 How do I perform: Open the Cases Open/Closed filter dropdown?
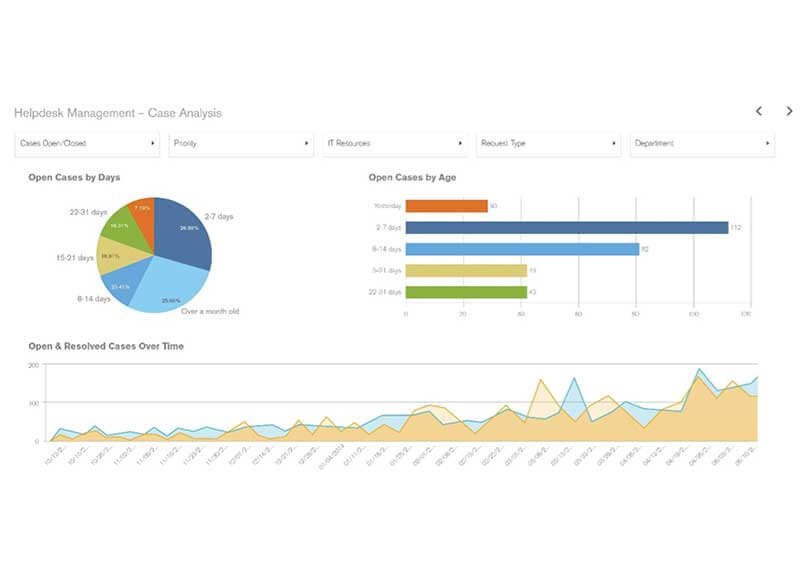(87, 143)
